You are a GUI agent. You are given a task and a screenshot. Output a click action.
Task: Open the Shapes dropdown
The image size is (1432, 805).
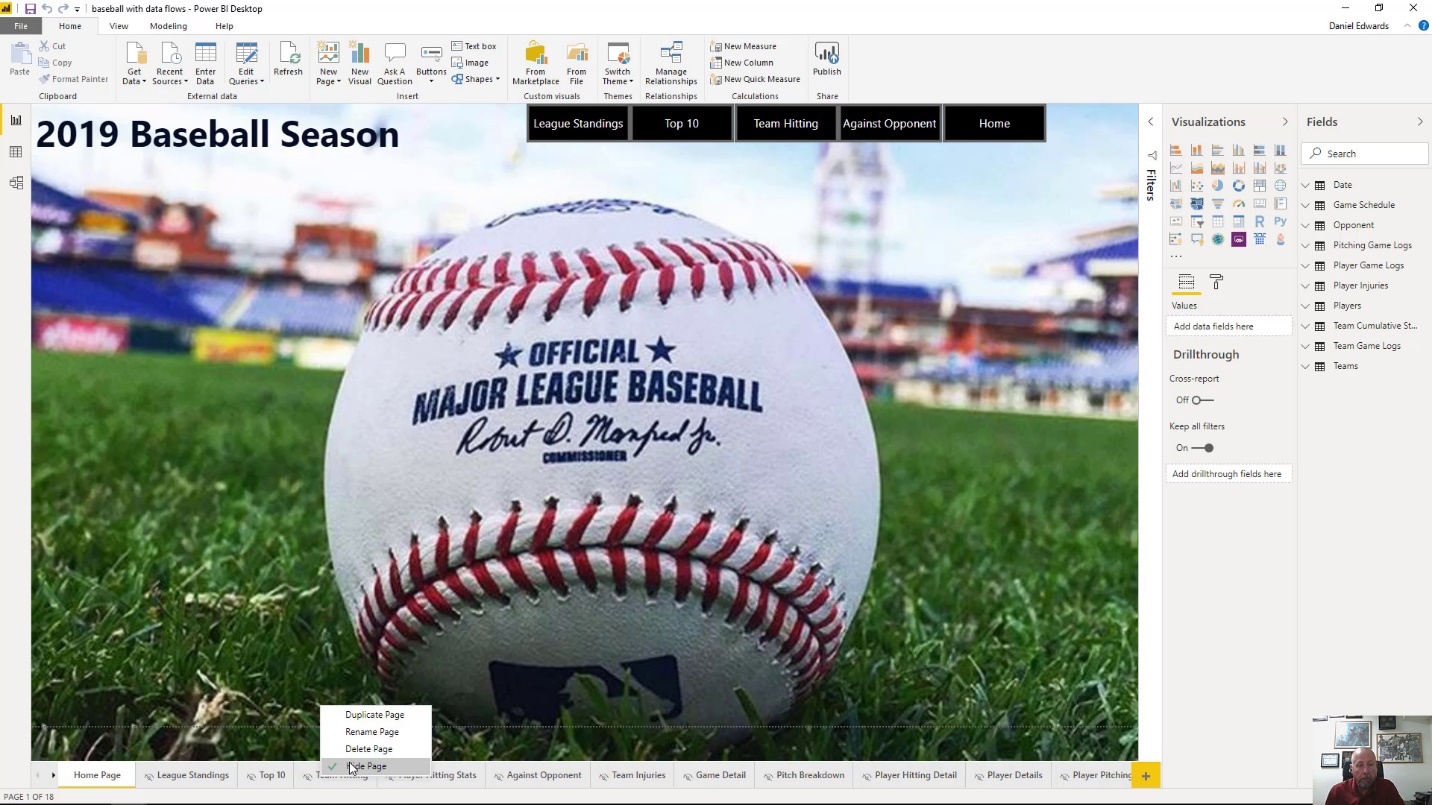pyautogui.click(x=475, y=79)
